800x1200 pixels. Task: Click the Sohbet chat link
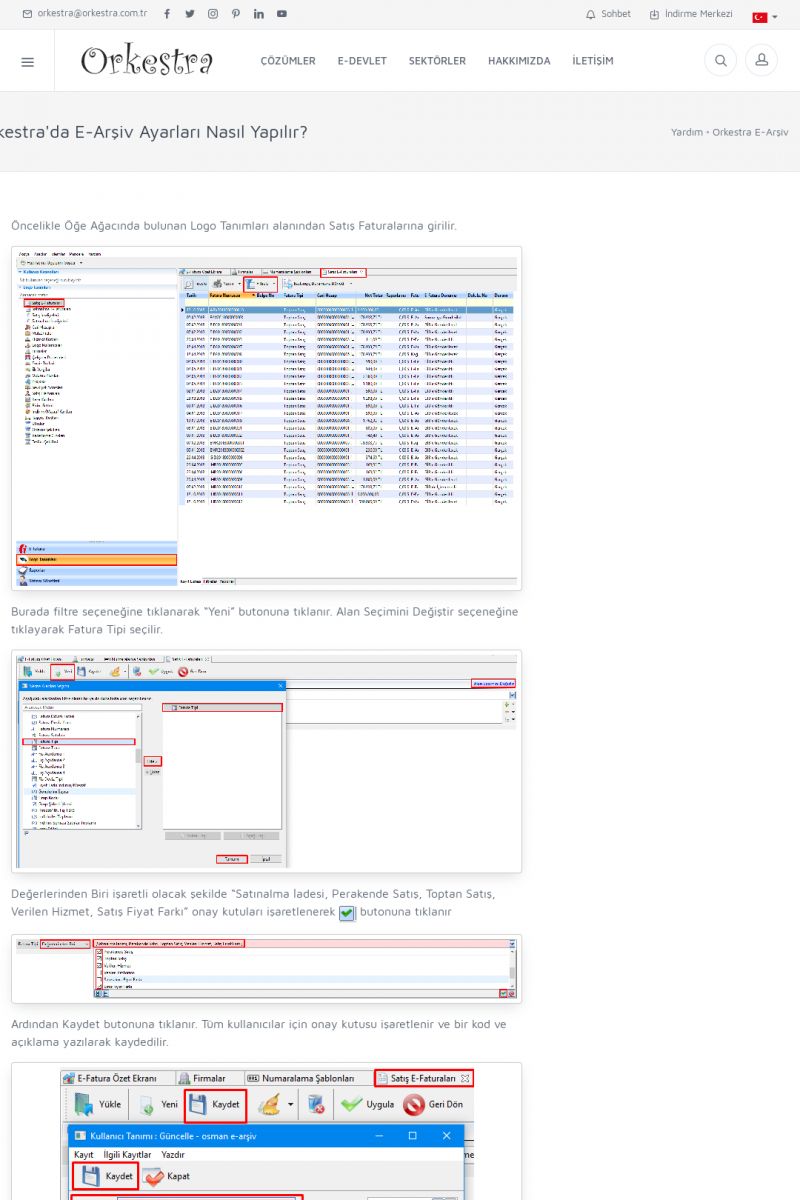(608, 14)
